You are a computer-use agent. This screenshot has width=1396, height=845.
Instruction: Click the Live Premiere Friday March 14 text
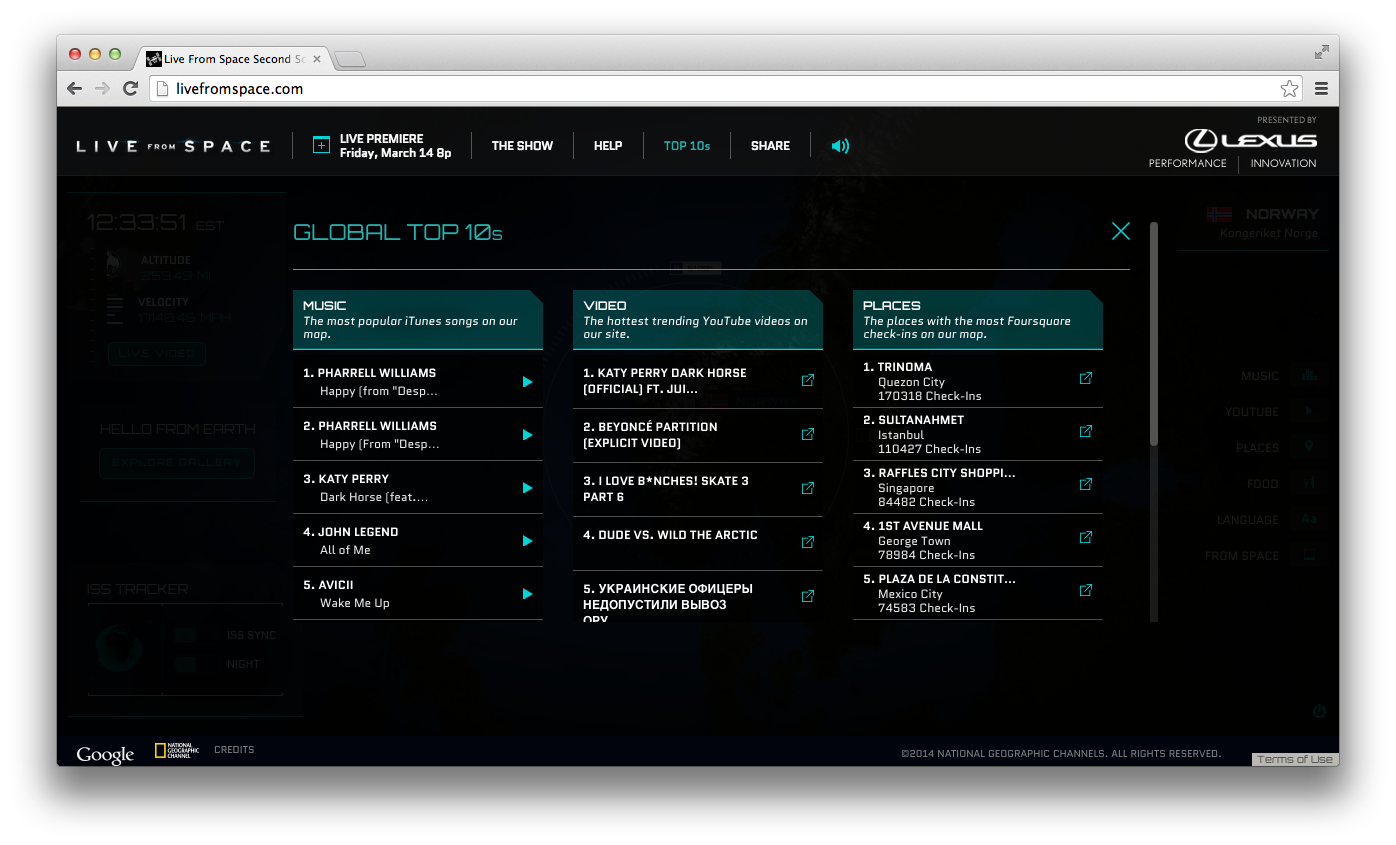click(395, 146)
